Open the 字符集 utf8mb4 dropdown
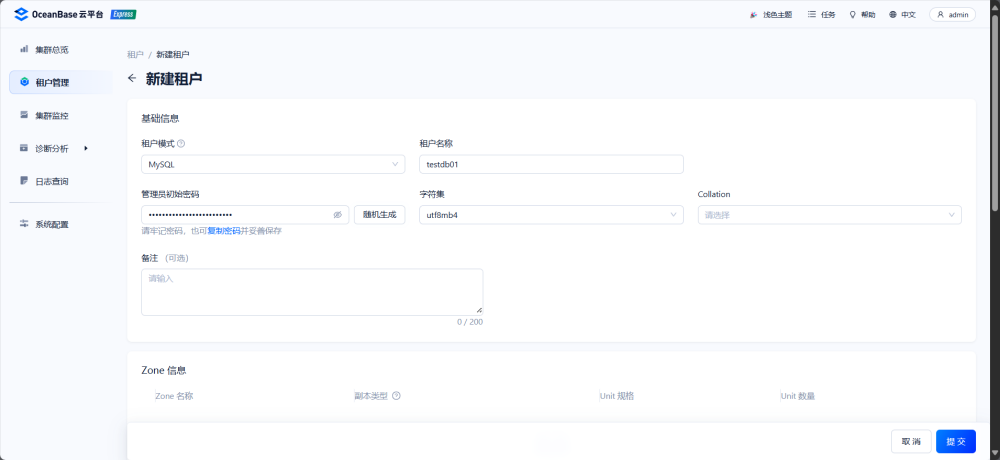The width and height of the screenshot is (1000, 460). pyautogui.click(x=551, y=215)
